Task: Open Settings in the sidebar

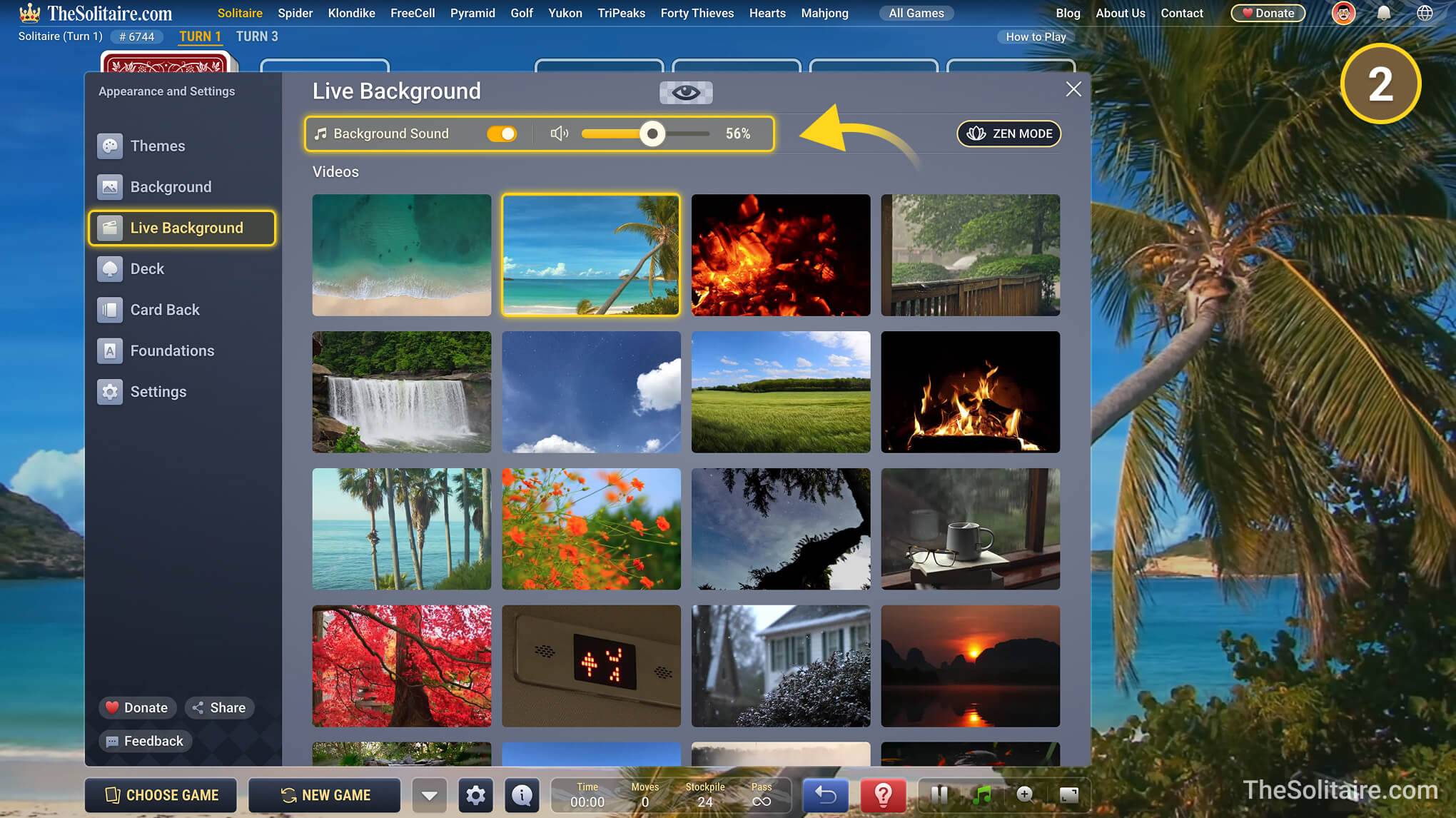Action: tap(142, 392)
